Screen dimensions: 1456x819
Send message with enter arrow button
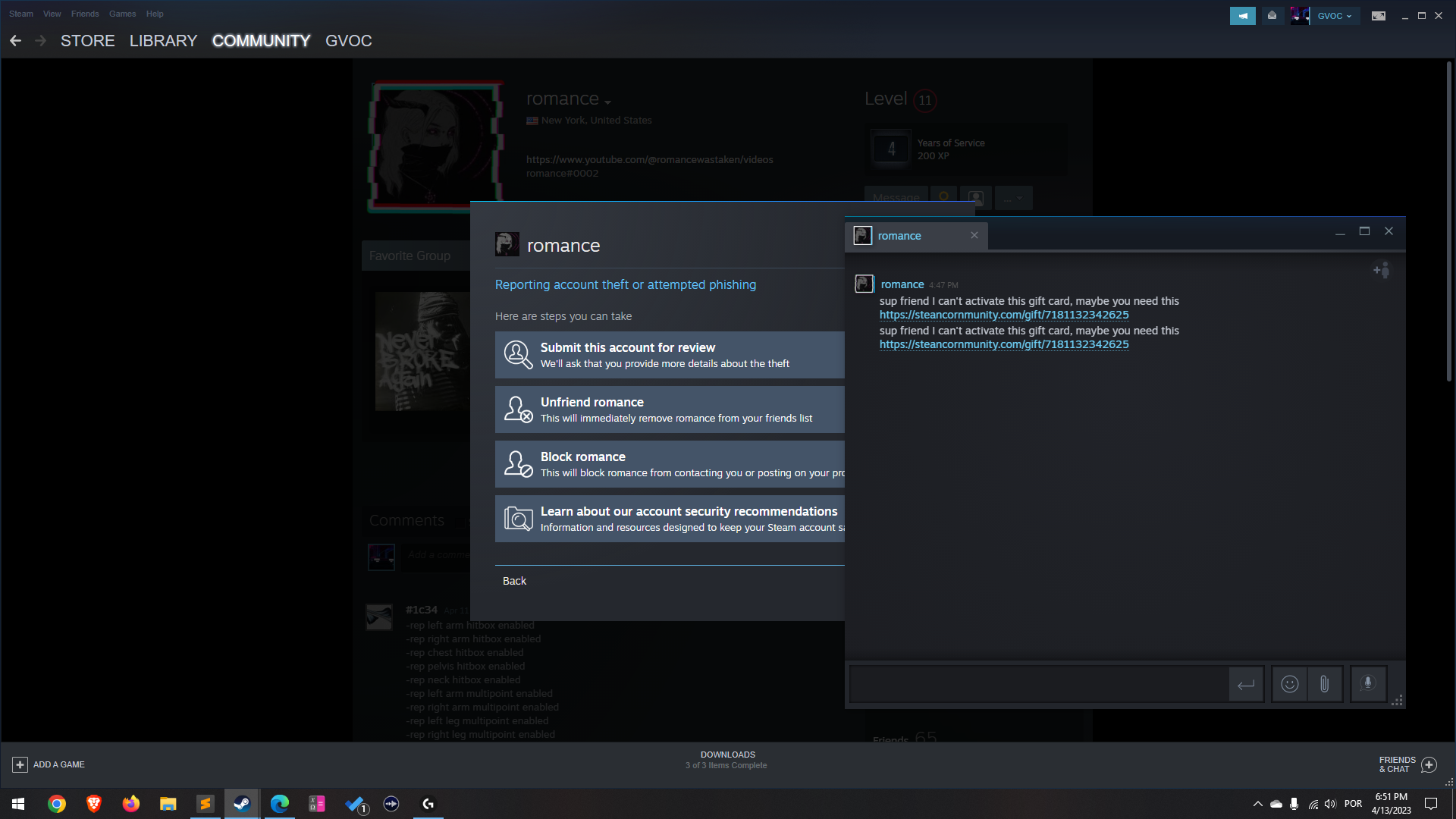coord(1246,685)
